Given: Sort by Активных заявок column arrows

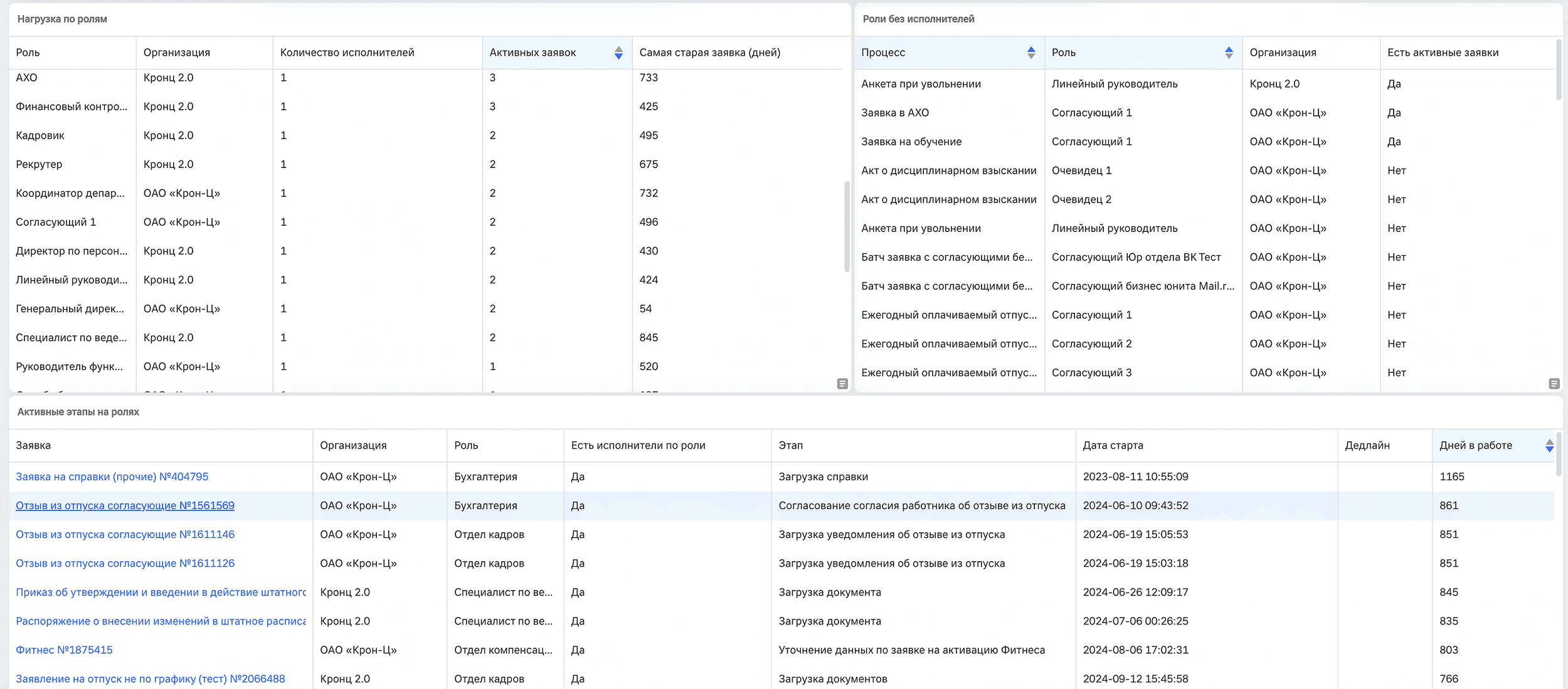Looking at the screenshot, I should click(x=618, y=53).
